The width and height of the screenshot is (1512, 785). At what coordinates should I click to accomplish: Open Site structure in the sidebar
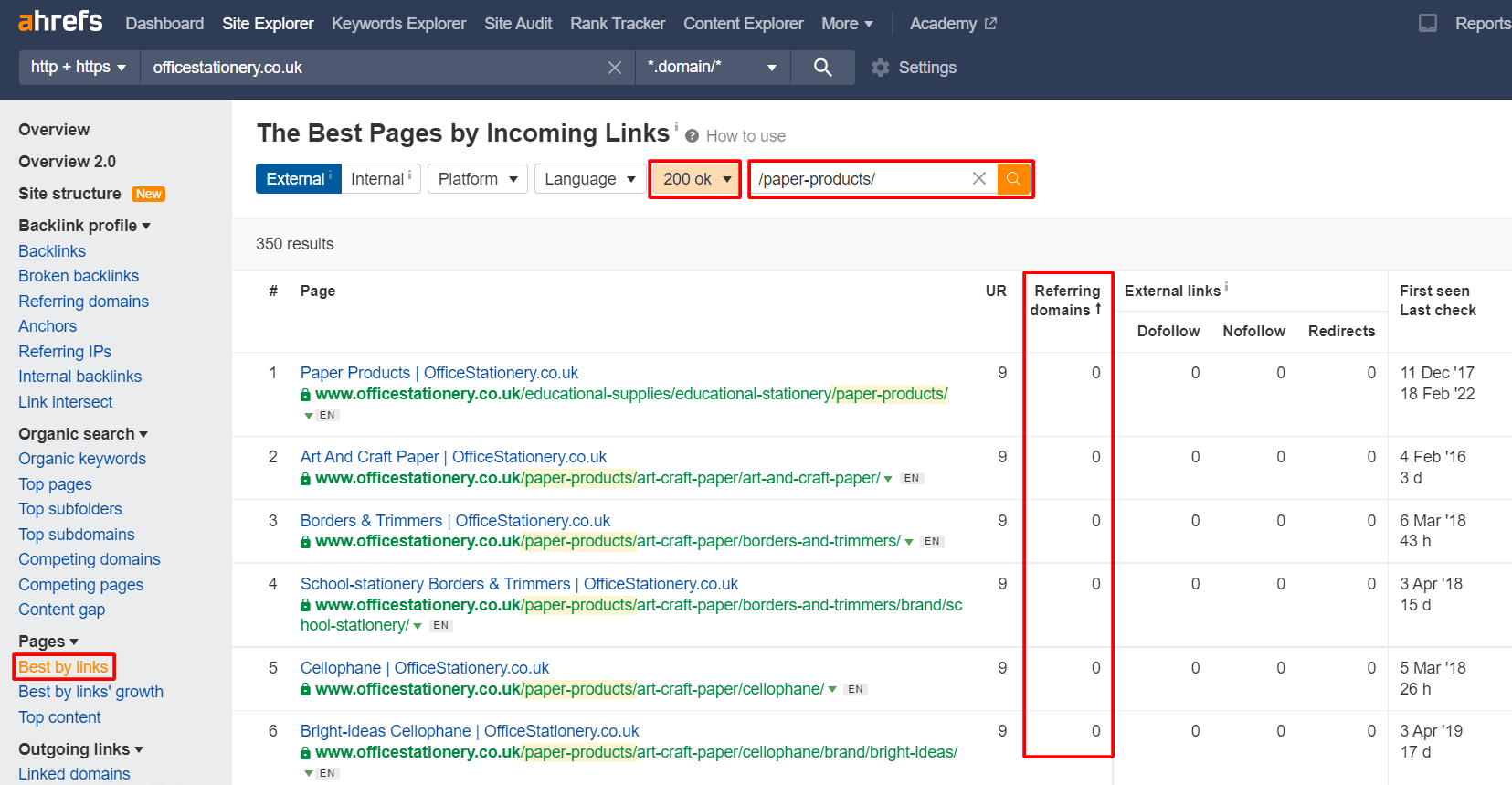[69, 194]
